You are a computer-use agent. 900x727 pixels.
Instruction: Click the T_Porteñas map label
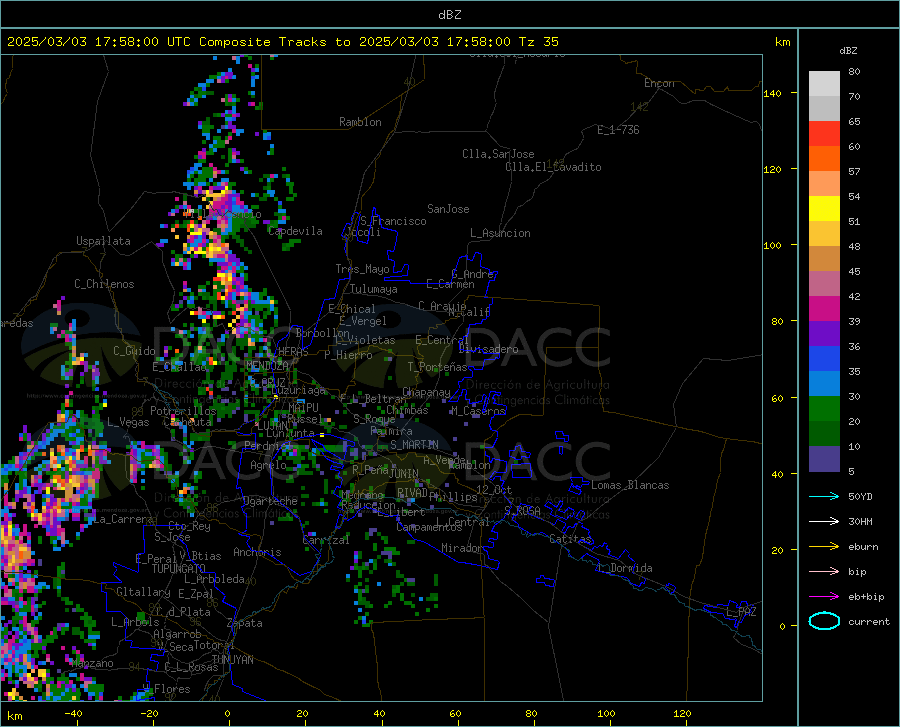(x=437, y=367)
